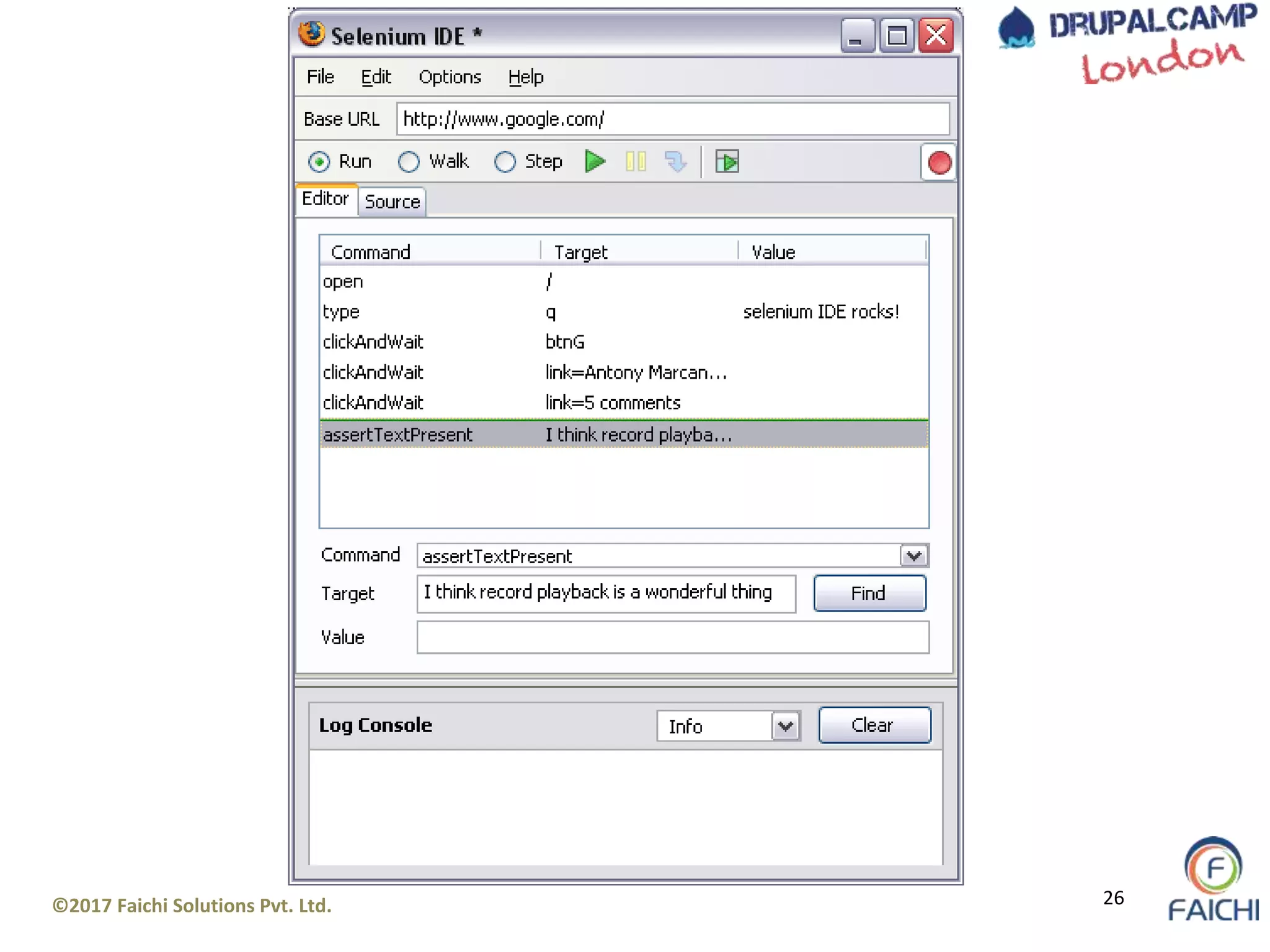The width and height of the screenshot is (1270, 952).
Task: Click the green Play test button
Action: 595,162
